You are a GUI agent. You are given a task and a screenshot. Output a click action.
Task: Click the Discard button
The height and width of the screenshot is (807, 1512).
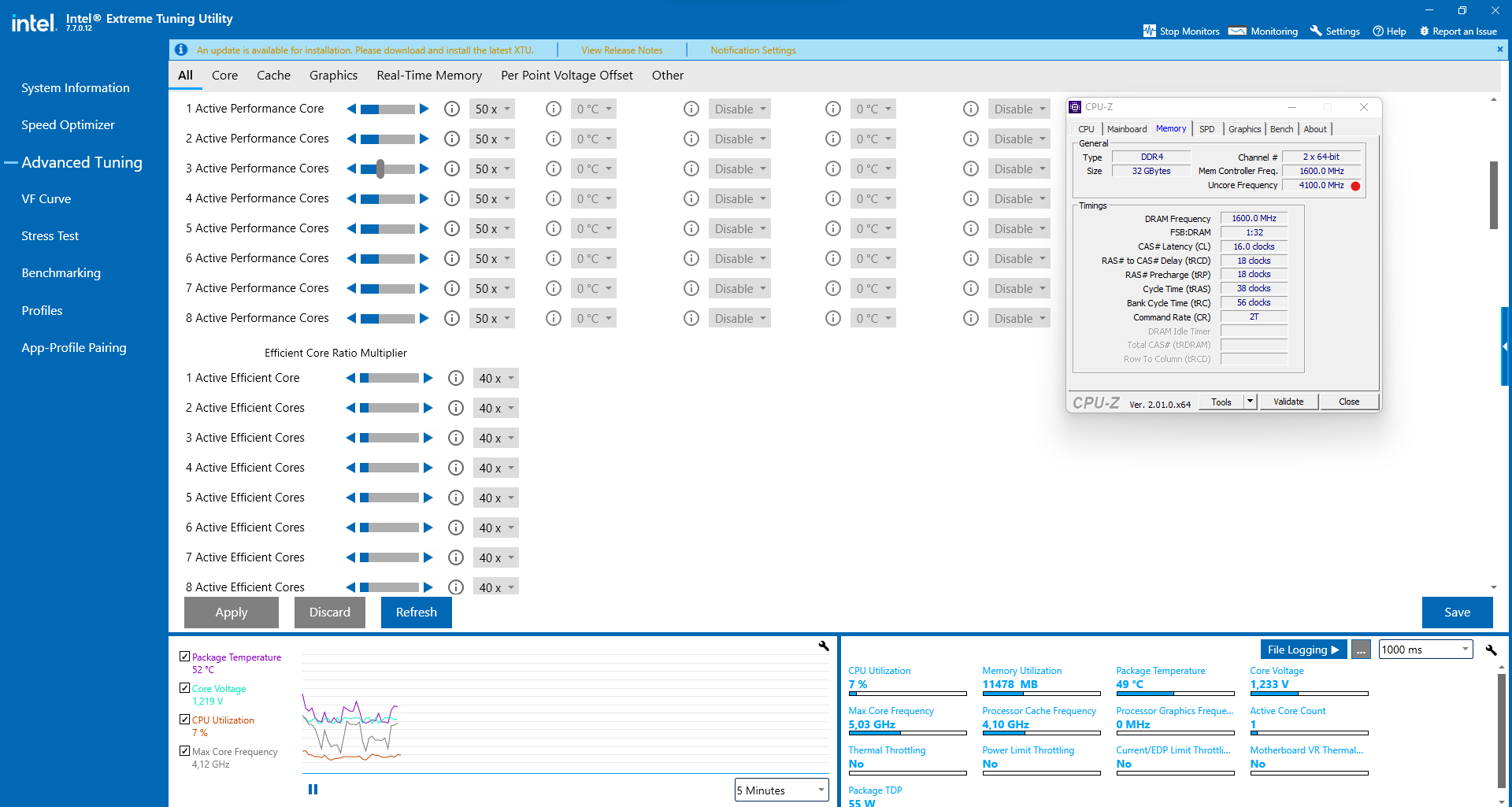click(330, 613)
